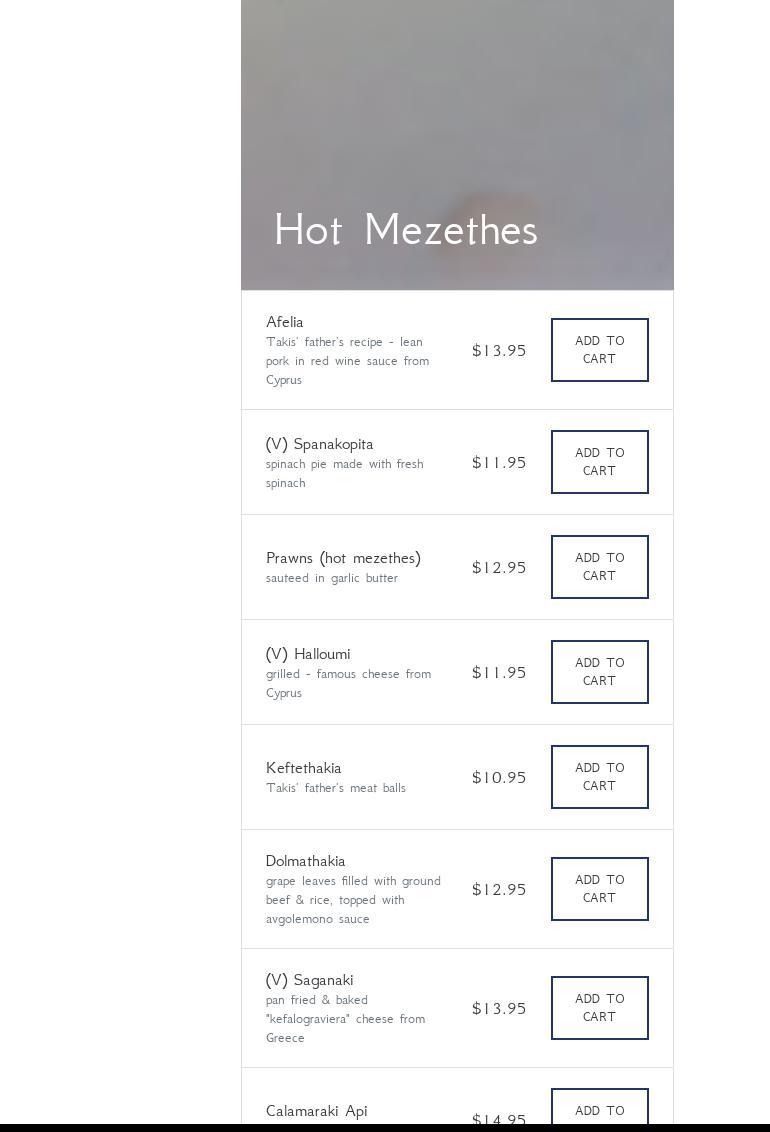770x1132 pixels.
Task: Click the Hot Mezethes banner image
Action: pyautogui.click(x=457, y=100)
